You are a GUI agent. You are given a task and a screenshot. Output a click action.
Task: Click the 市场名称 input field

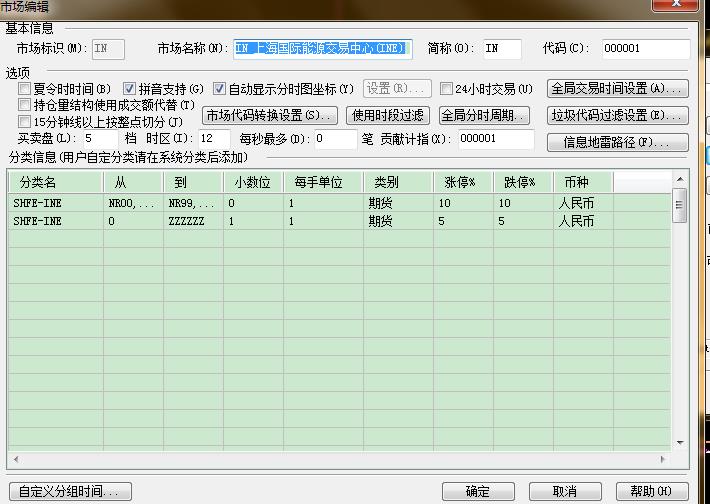pyautogui.click(x=323, y=48)
